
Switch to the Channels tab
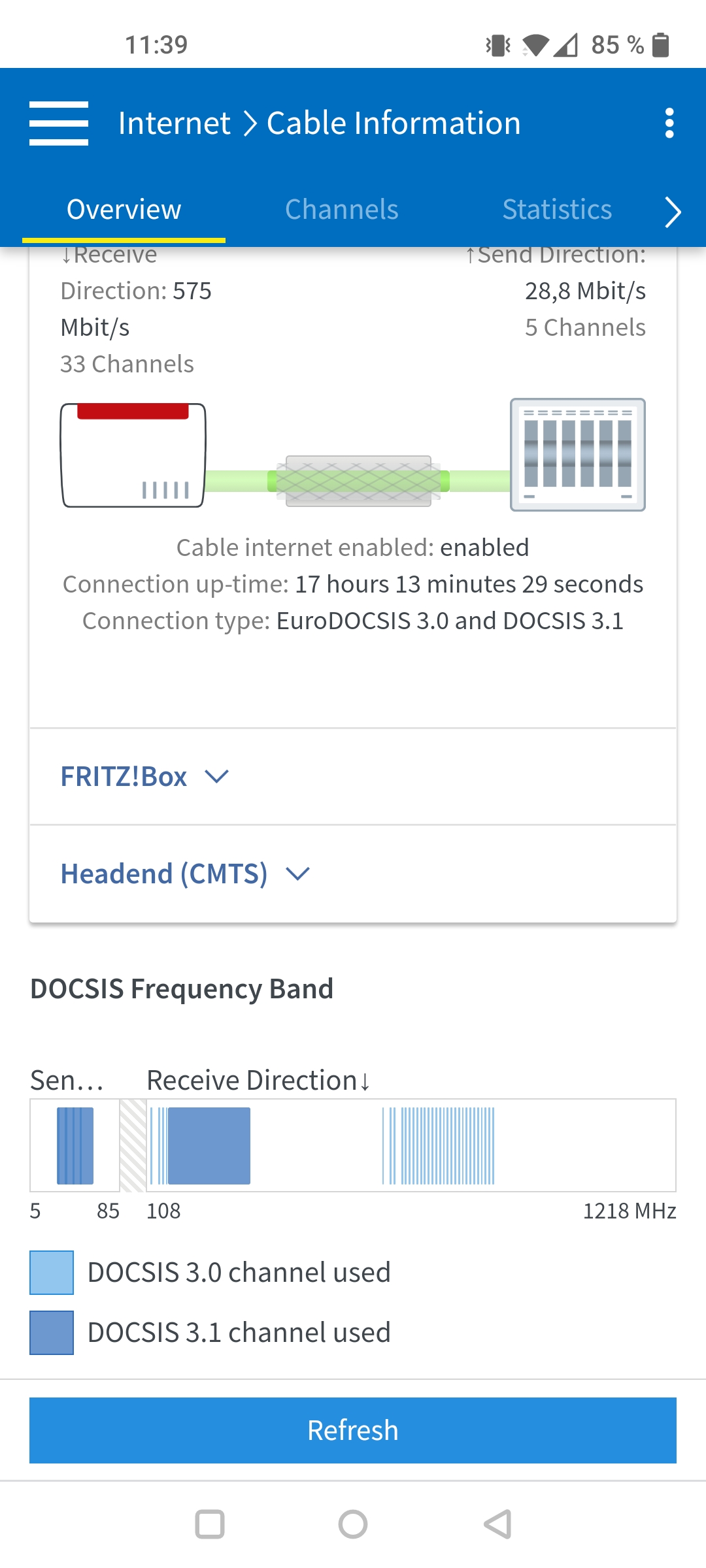tap(341, 210)
